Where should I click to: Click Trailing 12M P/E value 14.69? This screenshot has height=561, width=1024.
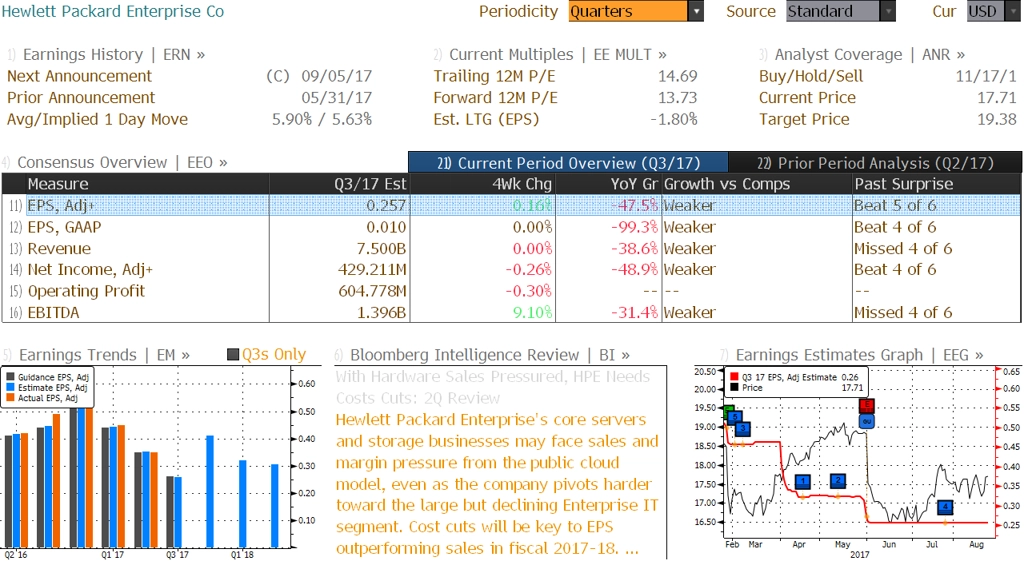(677, 76)
